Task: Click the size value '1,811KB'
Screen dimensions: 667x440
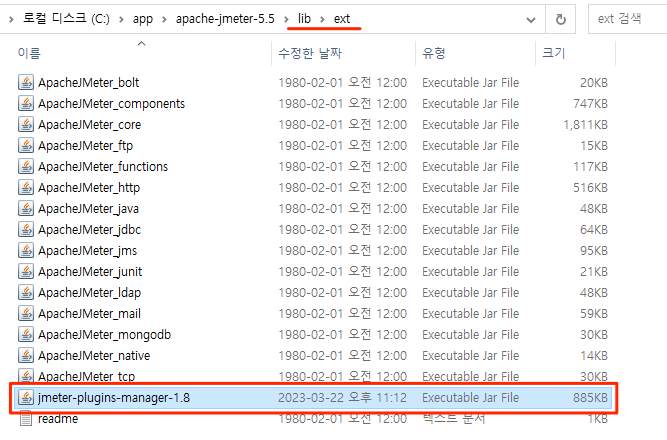Action: coord(585,125)
